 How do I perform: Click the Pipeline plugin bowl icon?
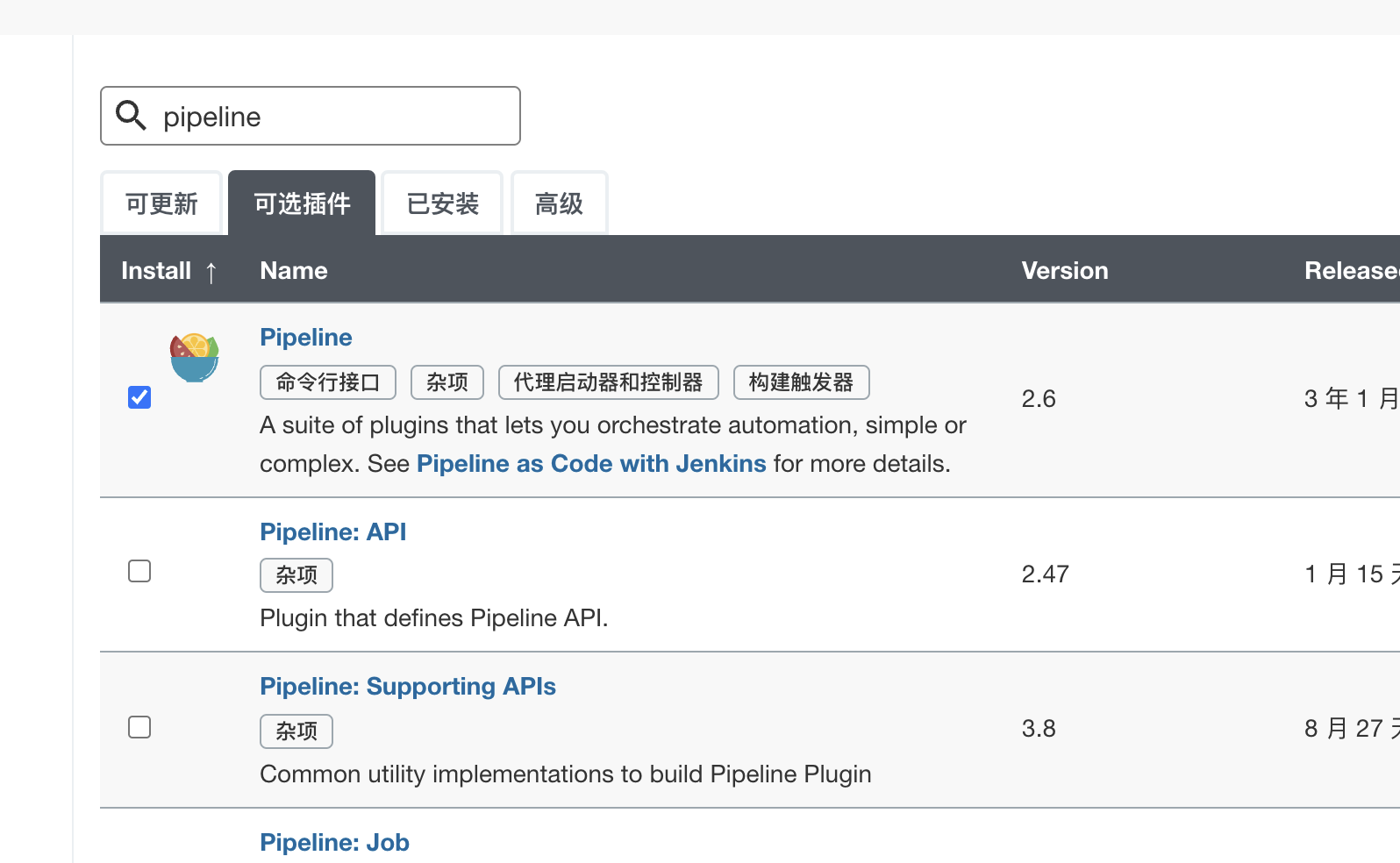tap(194, 358)
